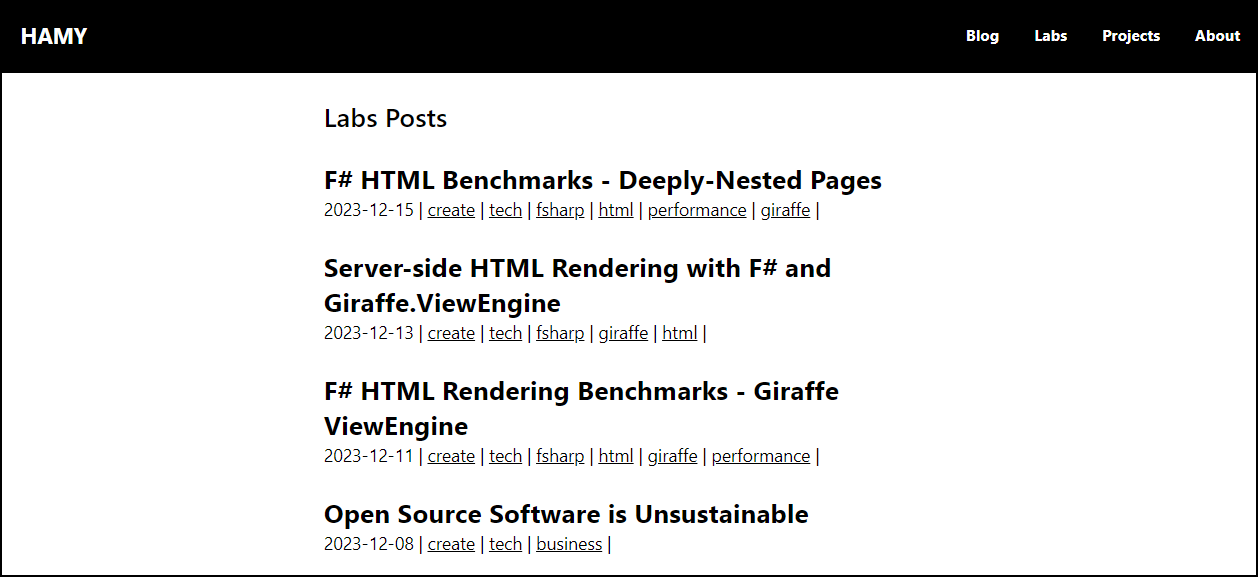The image size is (1258, 577).
Task: Open 'Server-side HTML Rendering with F# and Giraffe.ViewEngine'
Action: (577, 285)
